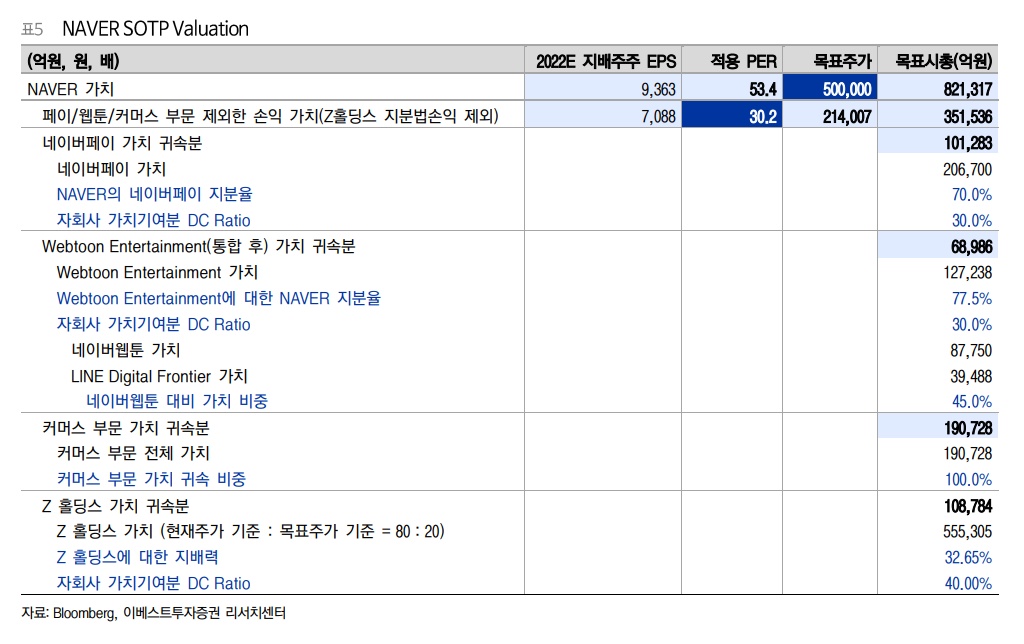The width and height of the screenshot is (1024, 644).
Task: Select the 'NAVER 가치' row label
Action: [71, 89]
